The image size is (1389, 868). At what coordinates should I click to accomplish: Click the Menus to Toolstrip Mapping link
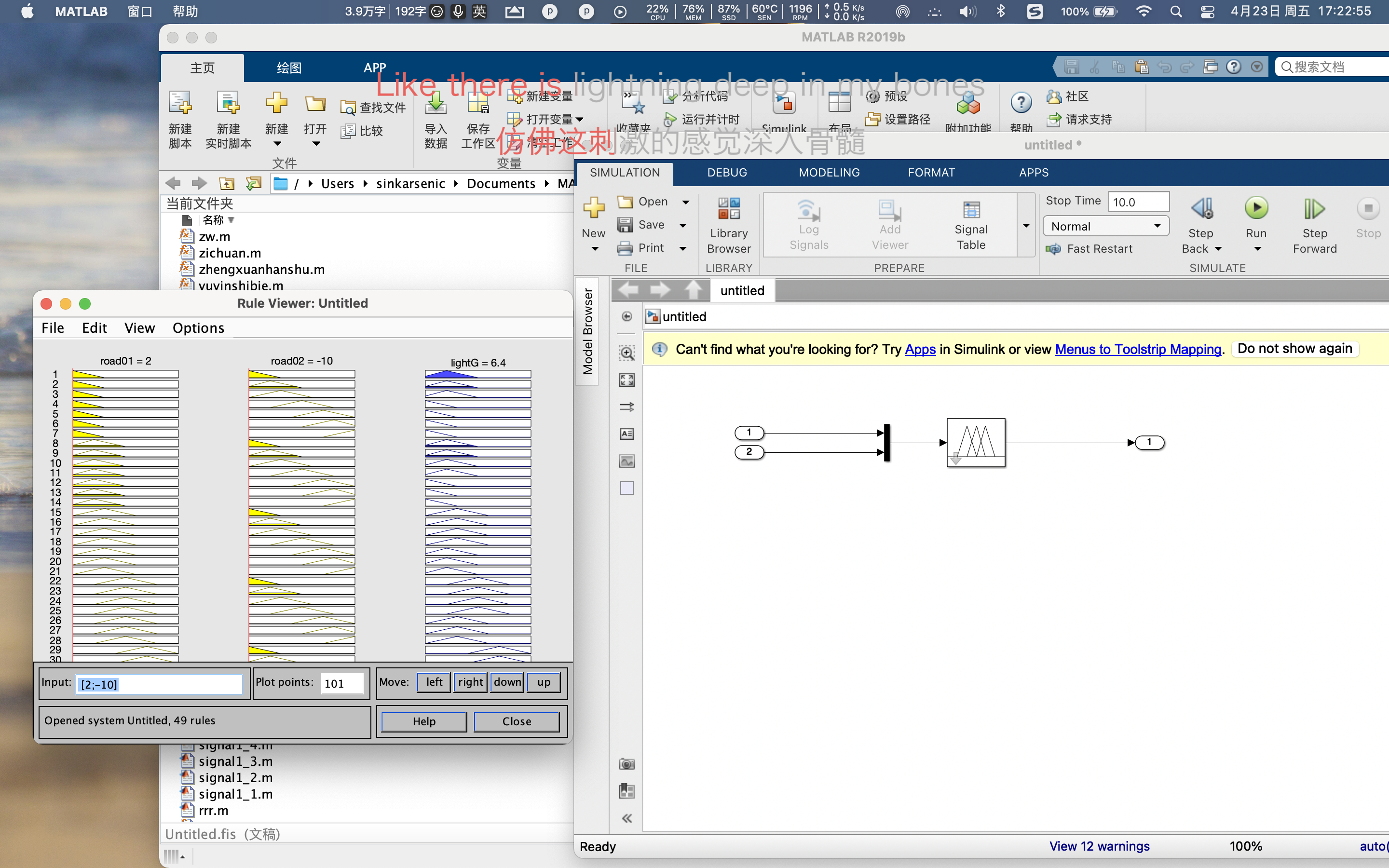click(1138, 349)
